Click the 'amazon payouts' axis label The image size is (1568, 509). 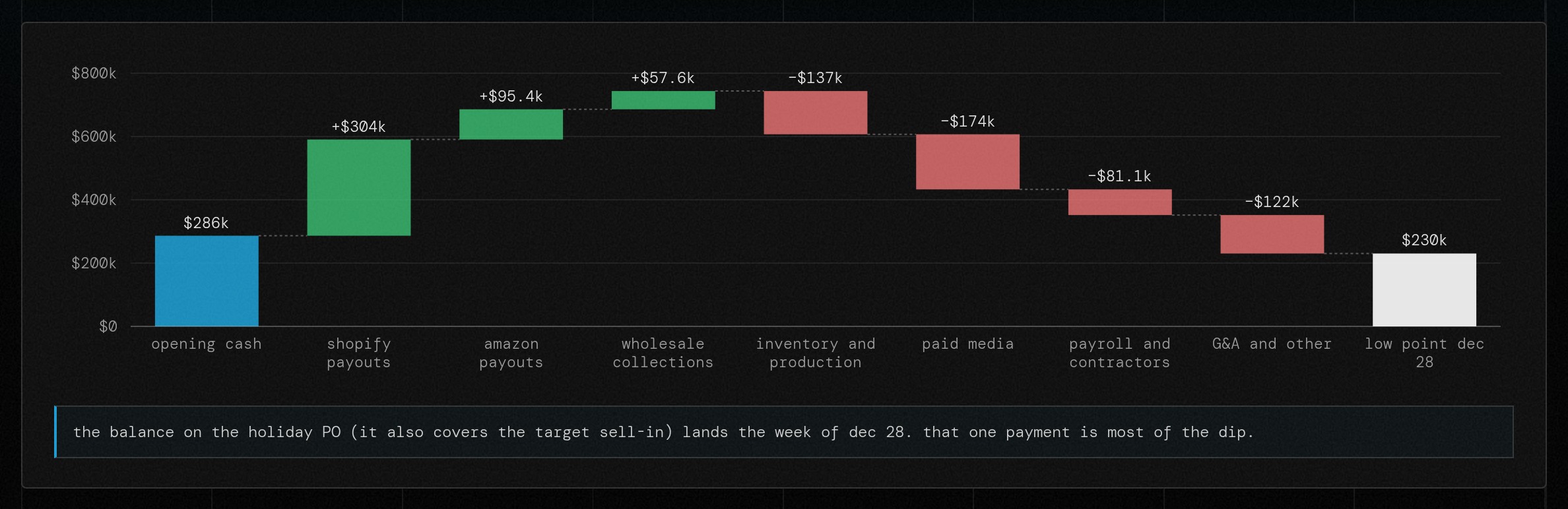pyautogui.click(x=511, y=353)
